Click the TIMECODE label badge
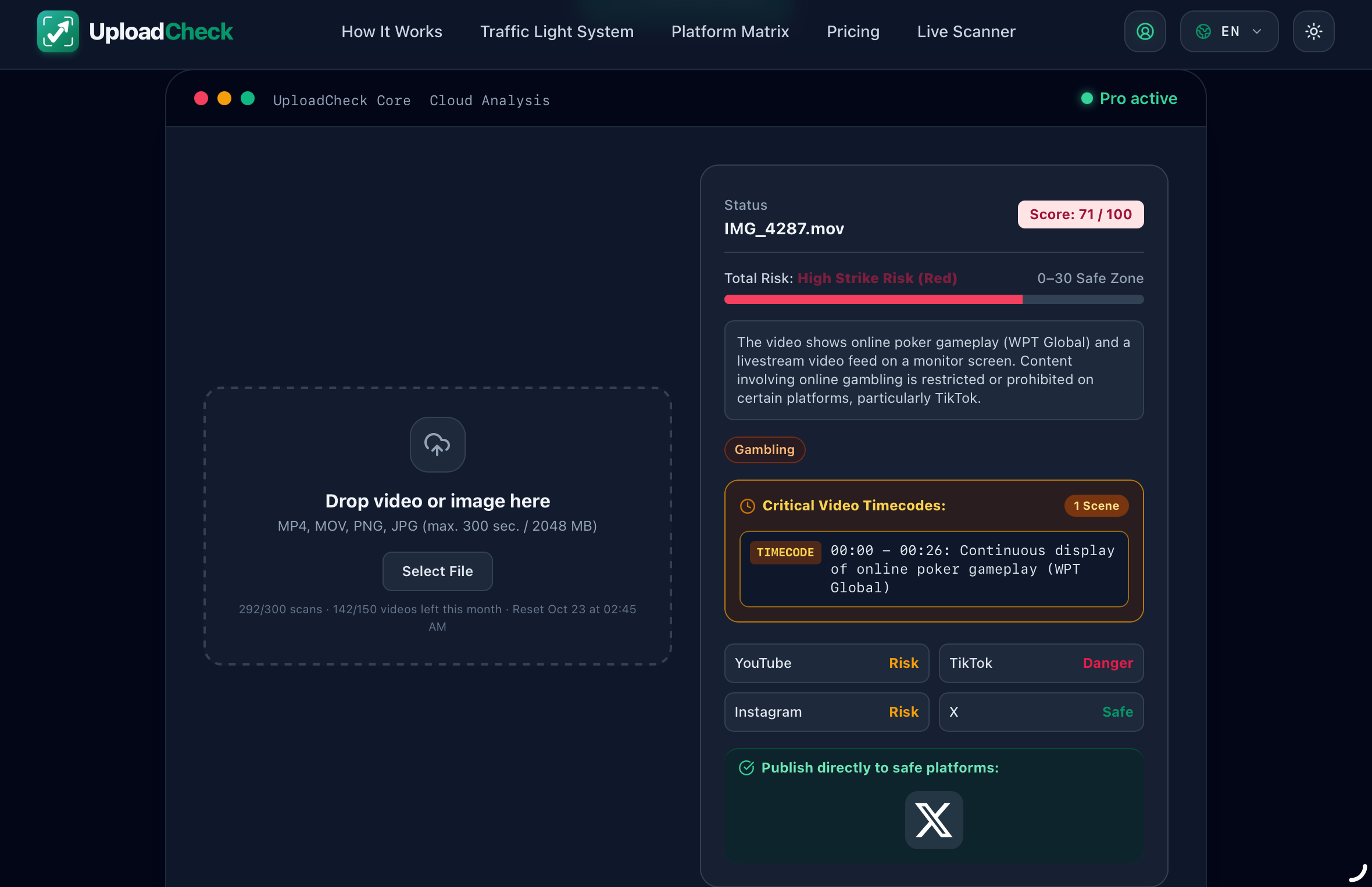Screen dimensions: 1372x887 point(785,552)
